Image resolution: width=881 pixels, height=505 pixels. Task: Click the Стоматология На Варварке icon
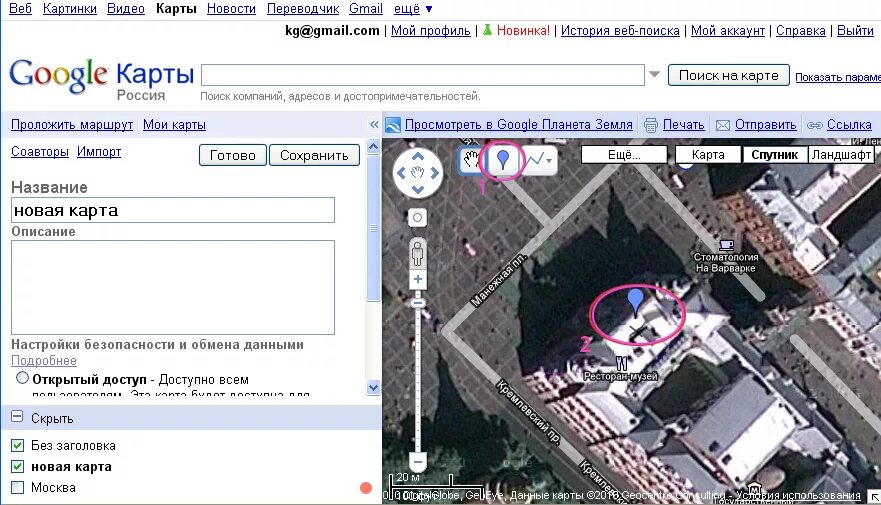[x=726, y=245]
